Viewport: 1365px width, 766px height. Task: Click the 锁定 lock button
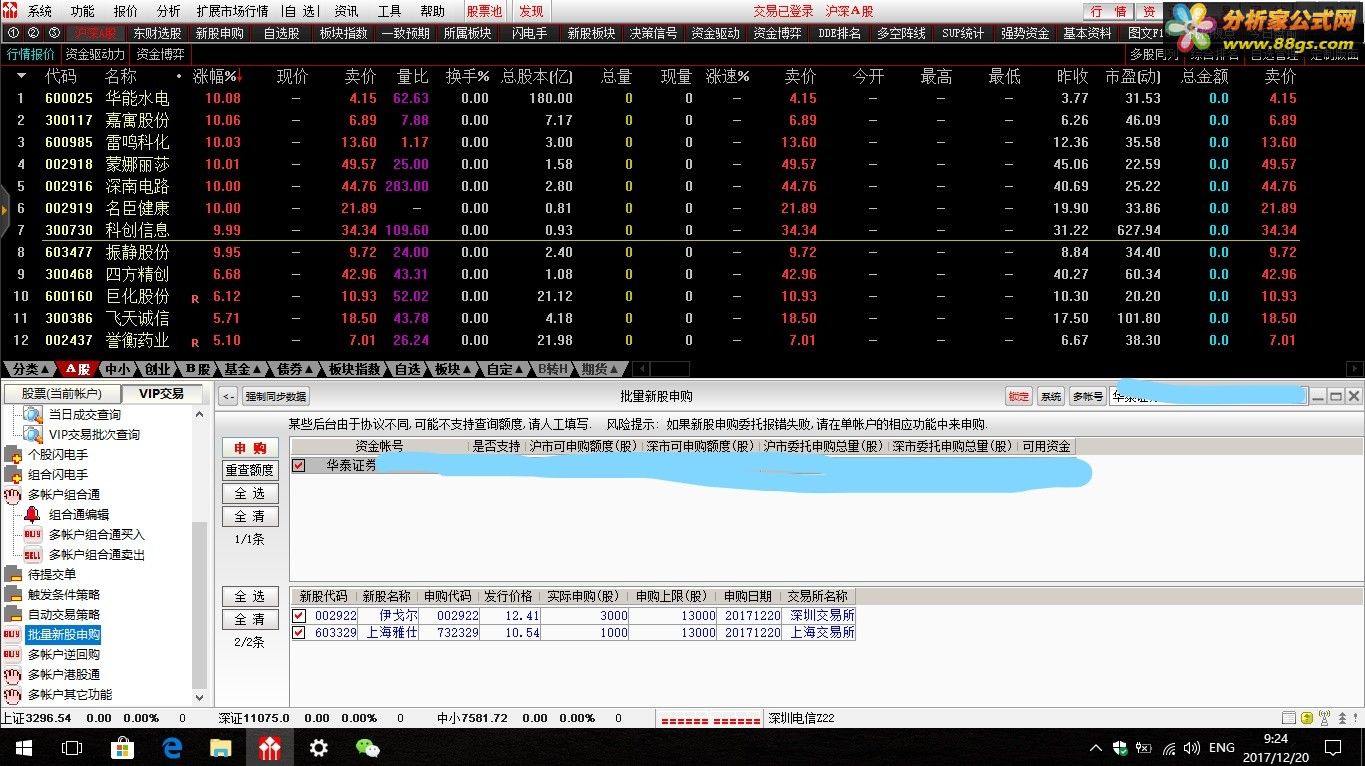click(x=1018, y=396)
